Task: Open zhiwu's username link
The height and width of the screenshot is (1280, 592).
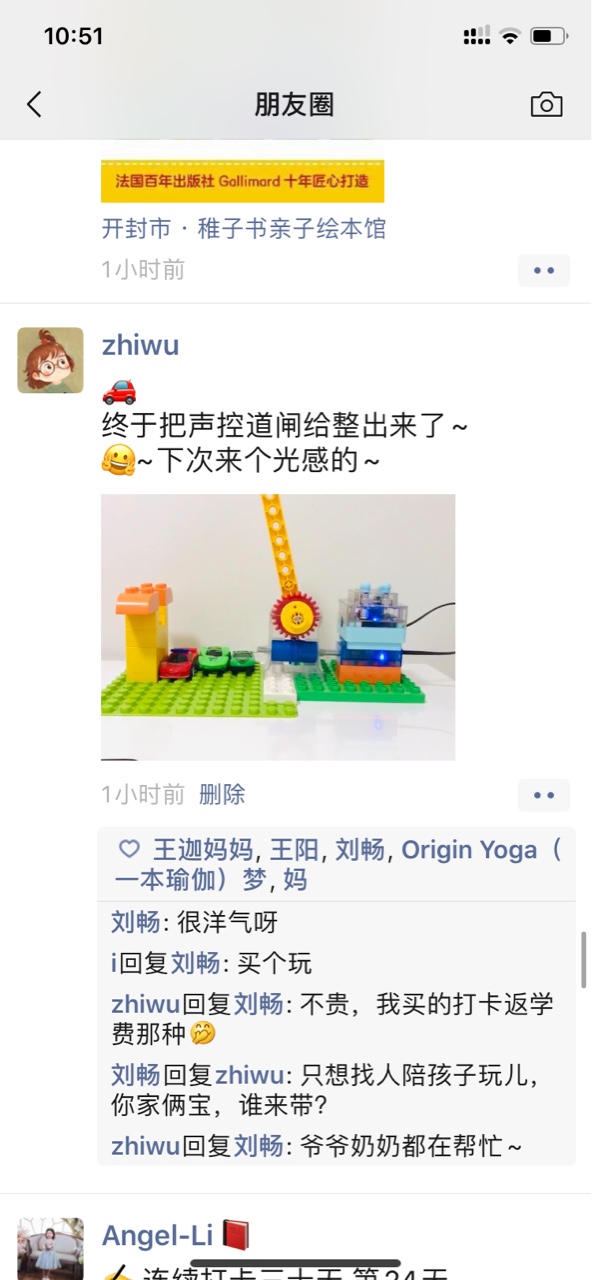Action: (141, 345)
